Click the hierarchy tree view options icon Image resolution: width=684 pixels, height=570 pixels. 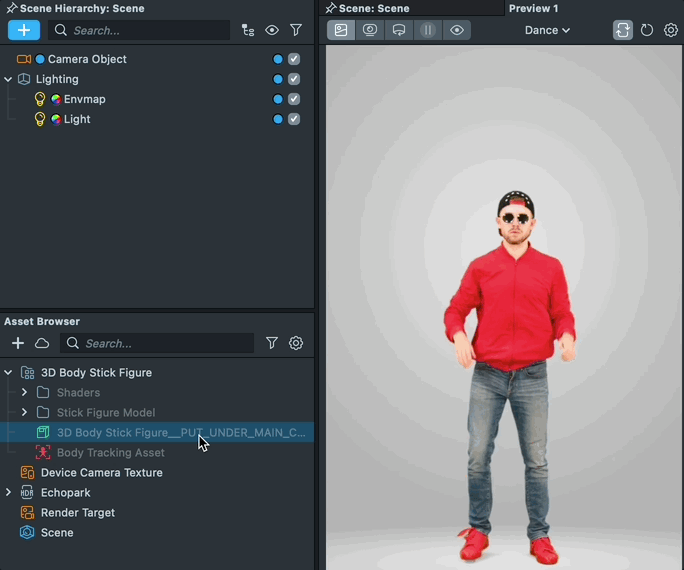pos(248,30)
